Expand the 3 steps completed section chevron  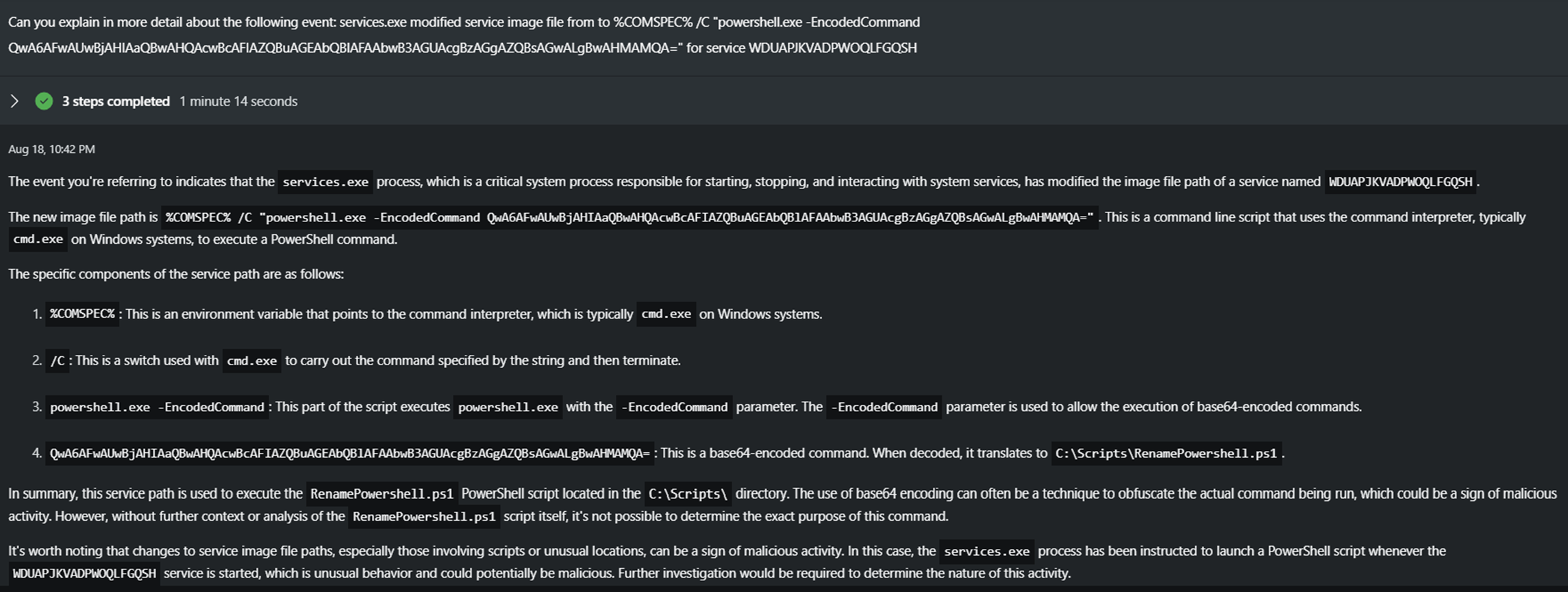[x=14, y=101]
